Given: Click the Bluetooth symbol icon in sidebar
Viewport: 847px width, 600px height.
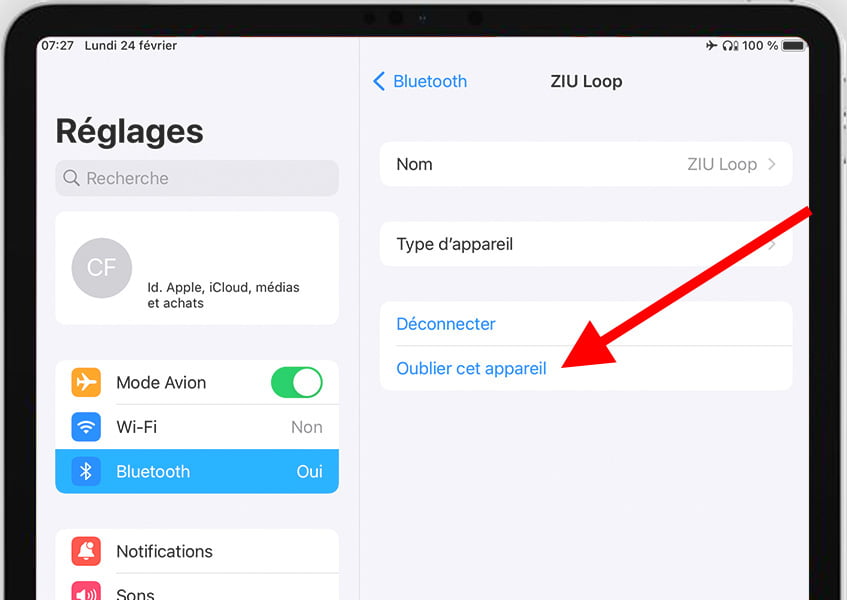Looking at the screenshot, I should [86, 471].
